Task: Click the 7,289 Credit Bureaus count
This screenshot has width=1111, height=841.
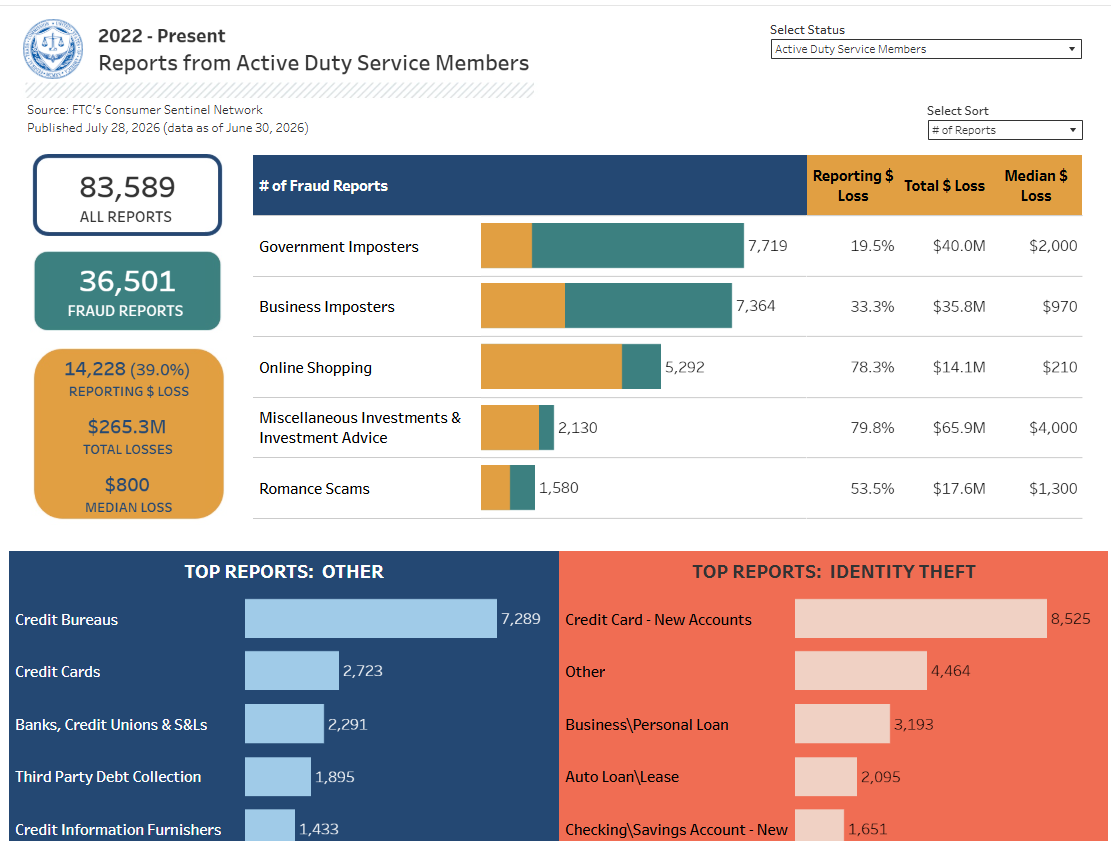Action: pyautogui.click(x=521, y=619)
